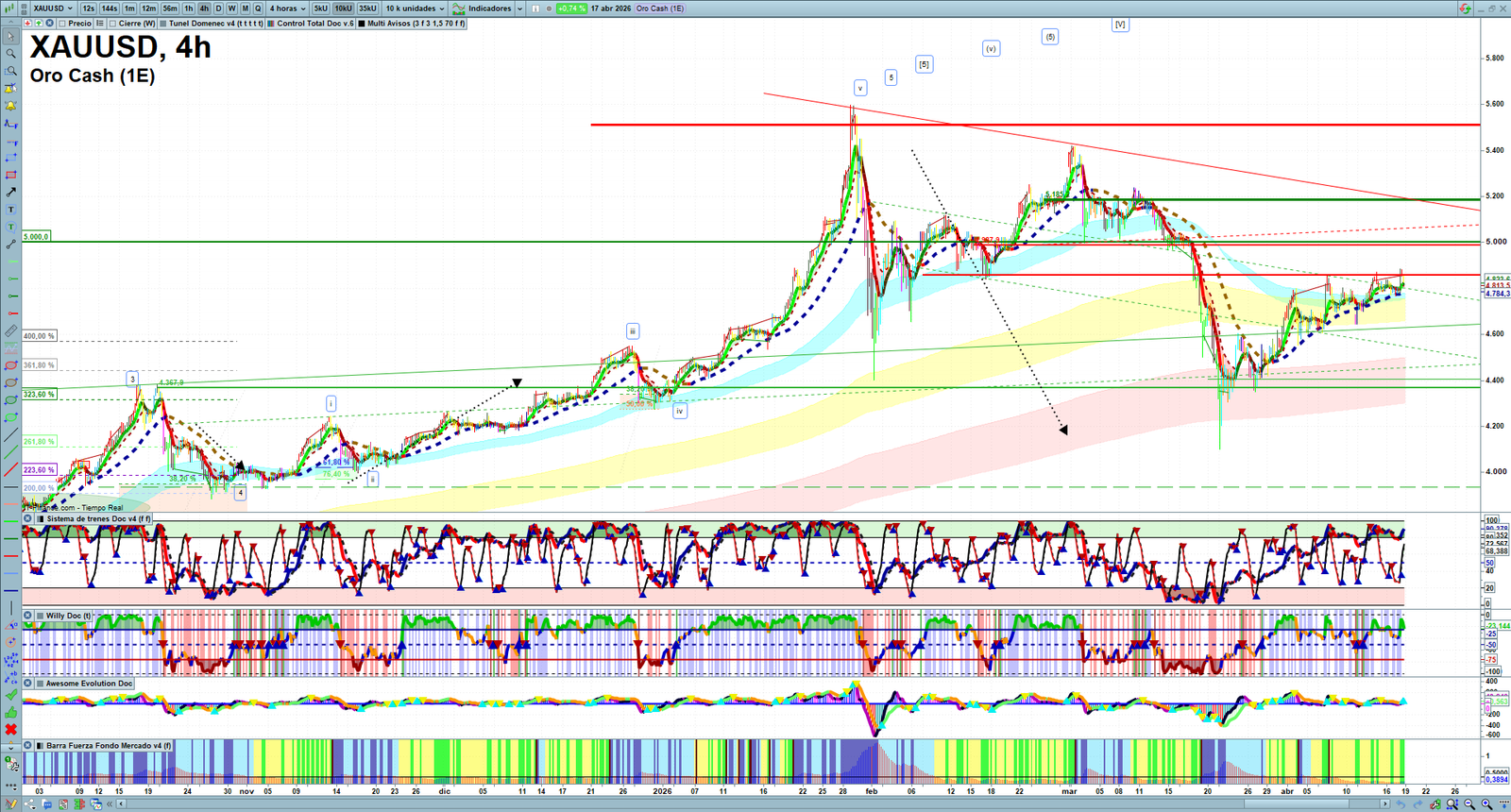This screenshot has height=812, width=1511.
Task: Close the Willy Doc indicator panel
Action: 28,616
